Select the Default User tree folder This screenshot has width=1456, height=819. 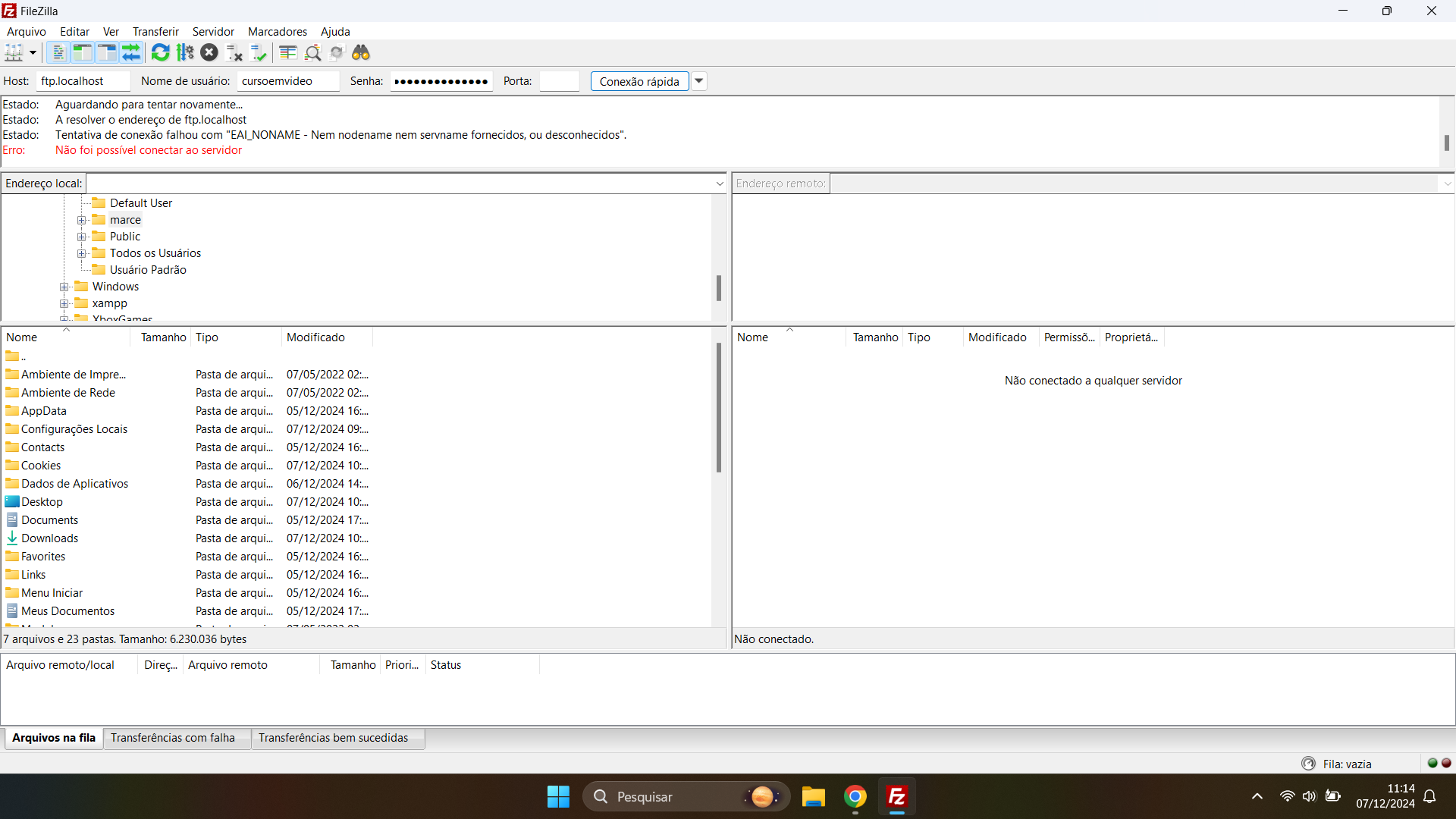coord(140,203)
